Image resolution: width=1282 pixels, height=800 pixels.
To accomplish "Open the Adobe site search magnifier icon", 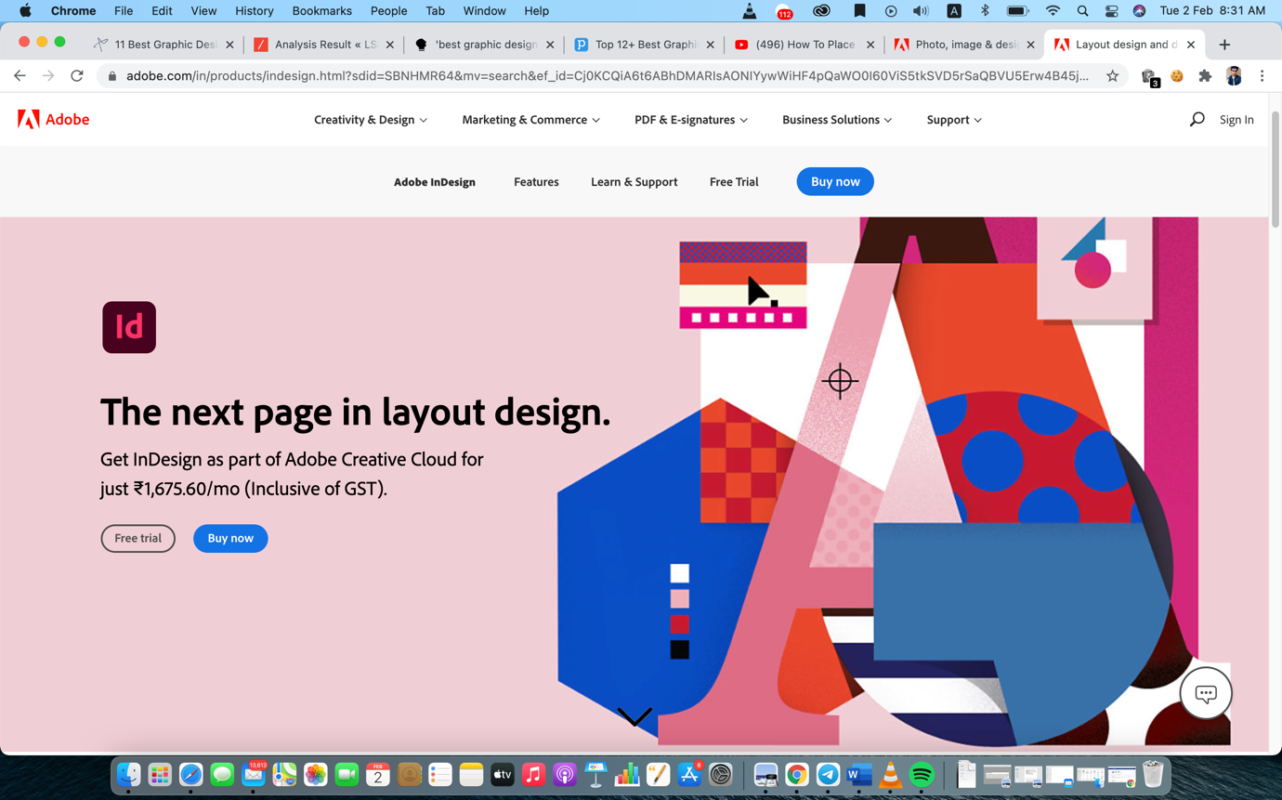I will pyautogui.click(x=1197, y=119).
